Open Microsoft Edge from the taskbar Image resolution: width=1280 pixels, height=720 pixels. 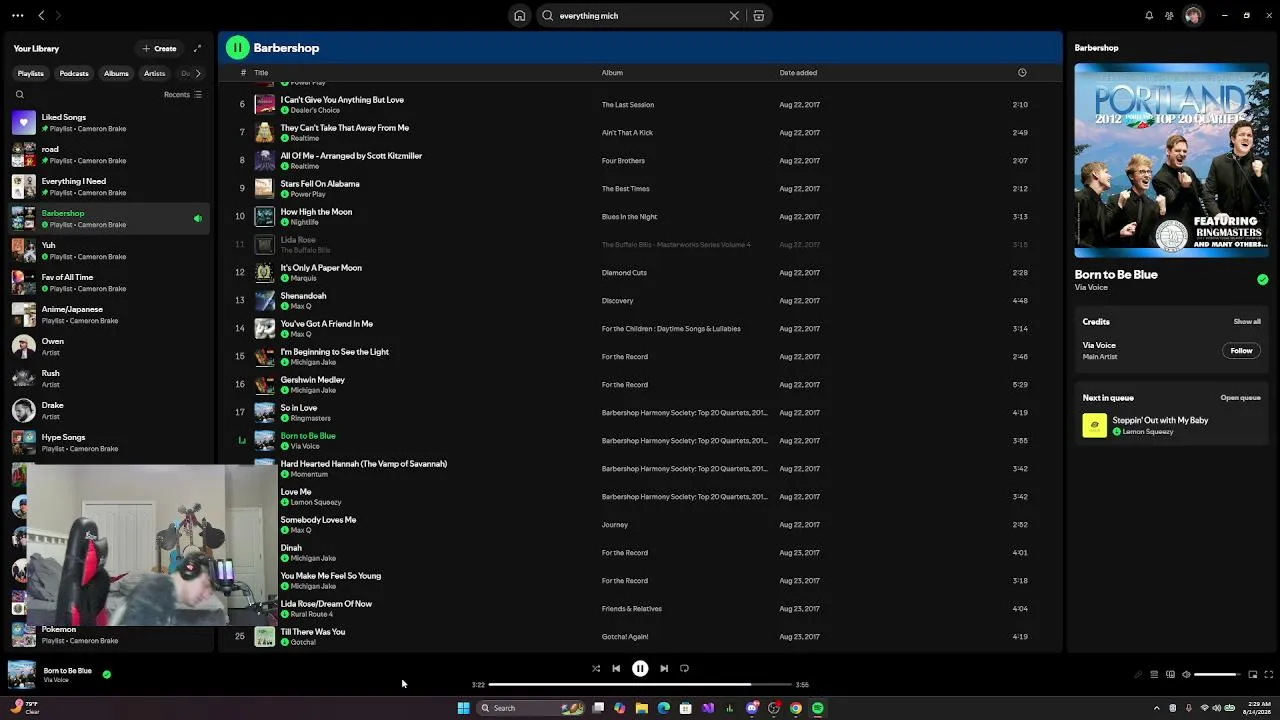click(x=663, y=708)
